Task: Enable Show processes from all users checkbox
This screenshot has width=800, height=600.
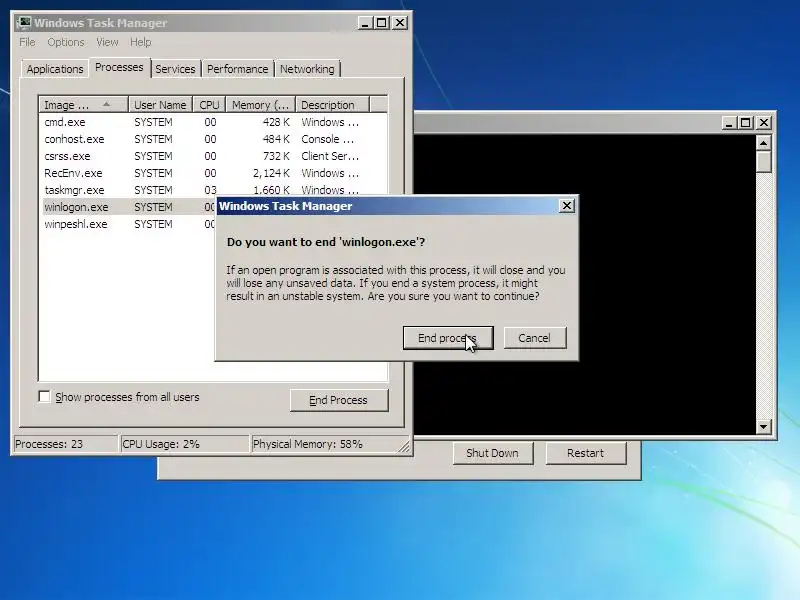Action: (x=44, y=396)
